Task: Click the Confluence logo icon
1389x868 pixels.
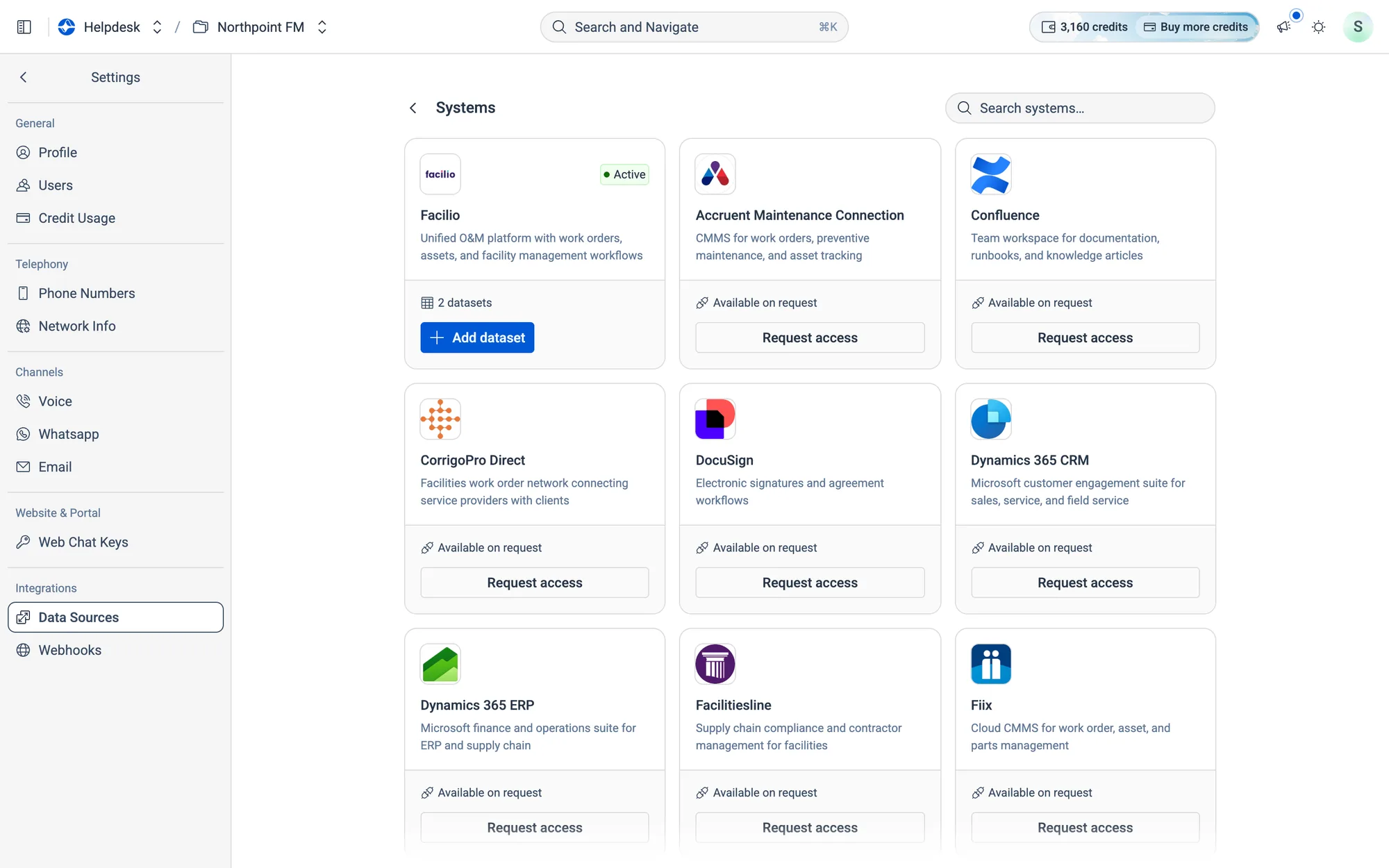Action: [x=991, y=174]
